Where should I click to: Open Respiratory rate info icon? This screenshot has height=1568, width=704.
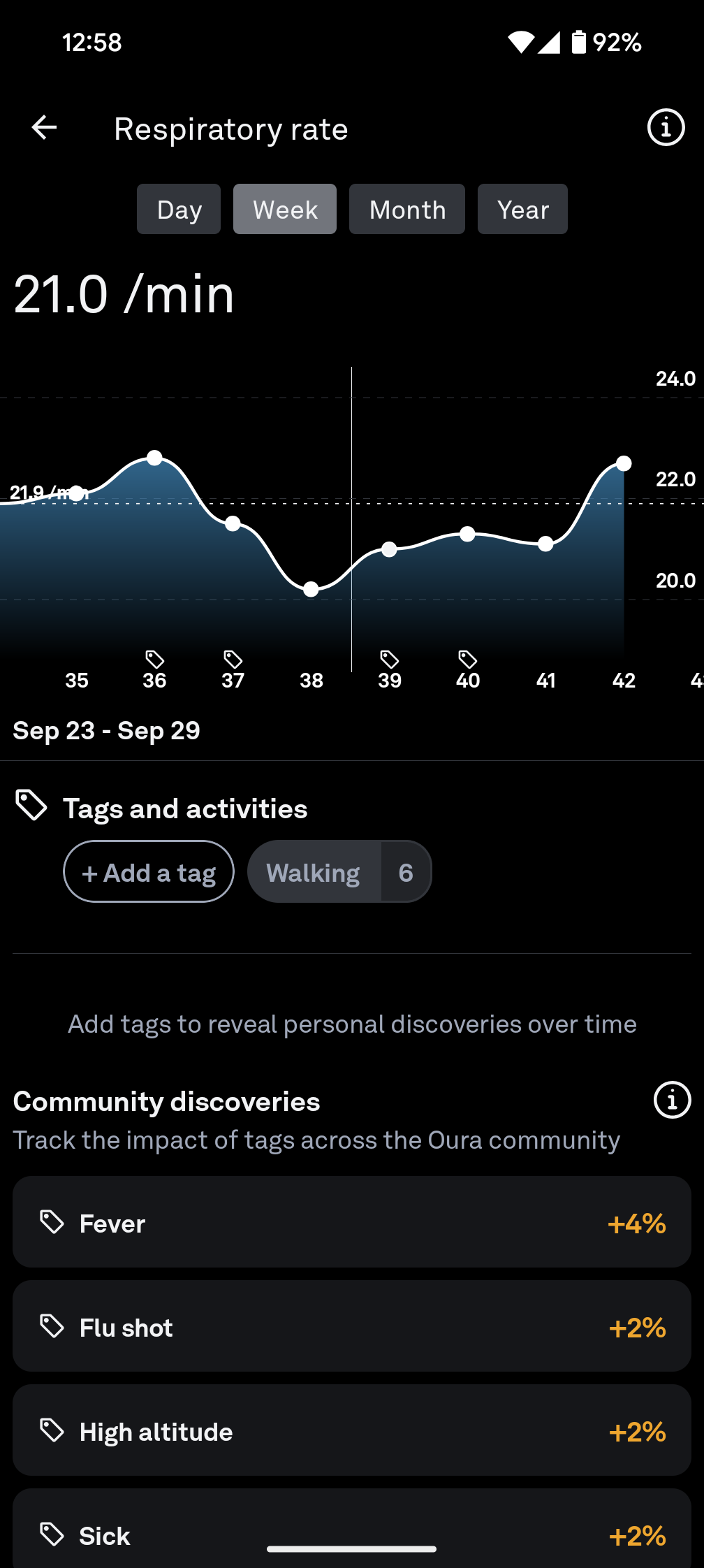666,128
